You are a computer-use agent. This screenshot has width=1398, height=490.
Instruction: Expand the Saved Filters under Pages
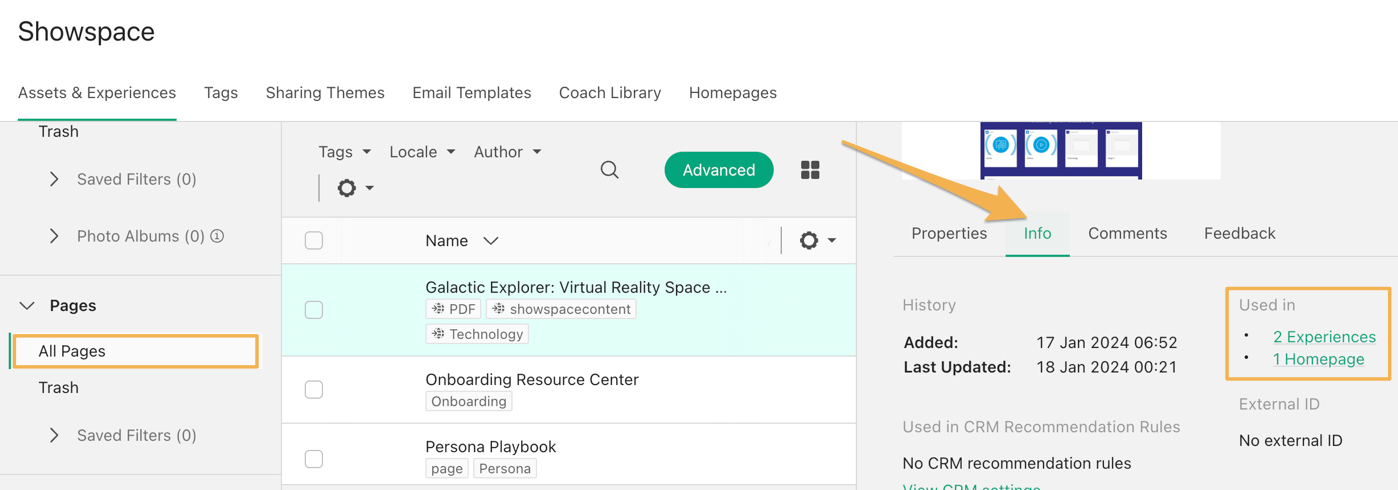coord(54,435)
